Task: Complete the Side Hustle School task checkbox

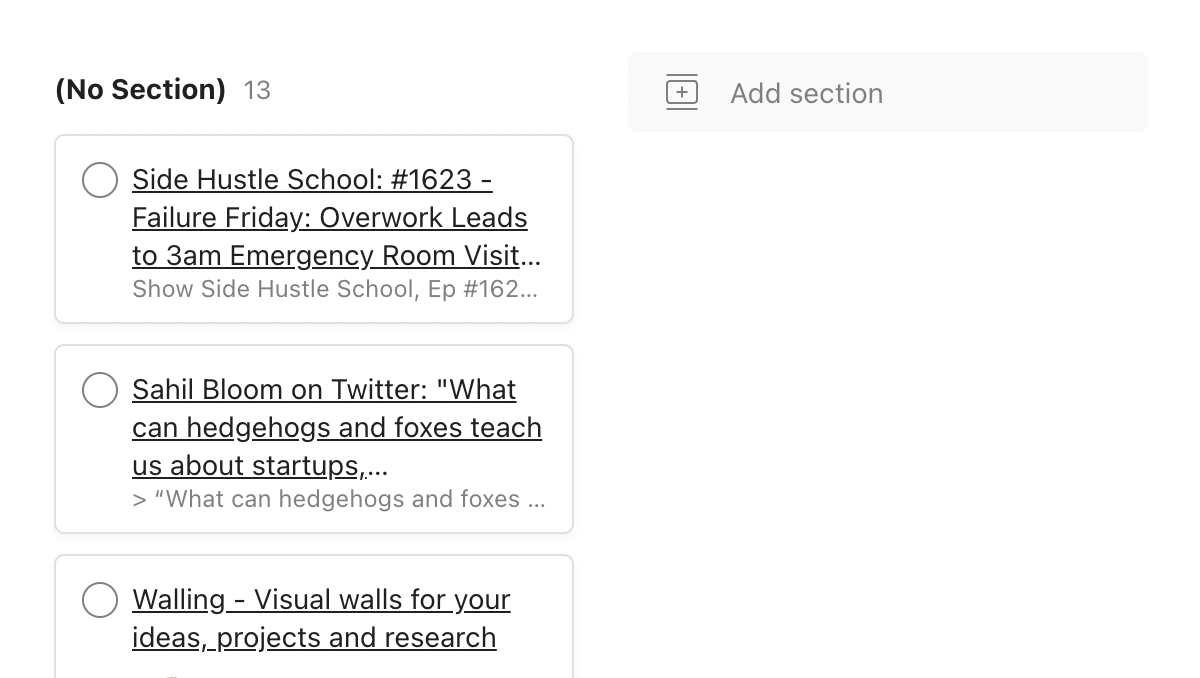Action: [100, 180]
